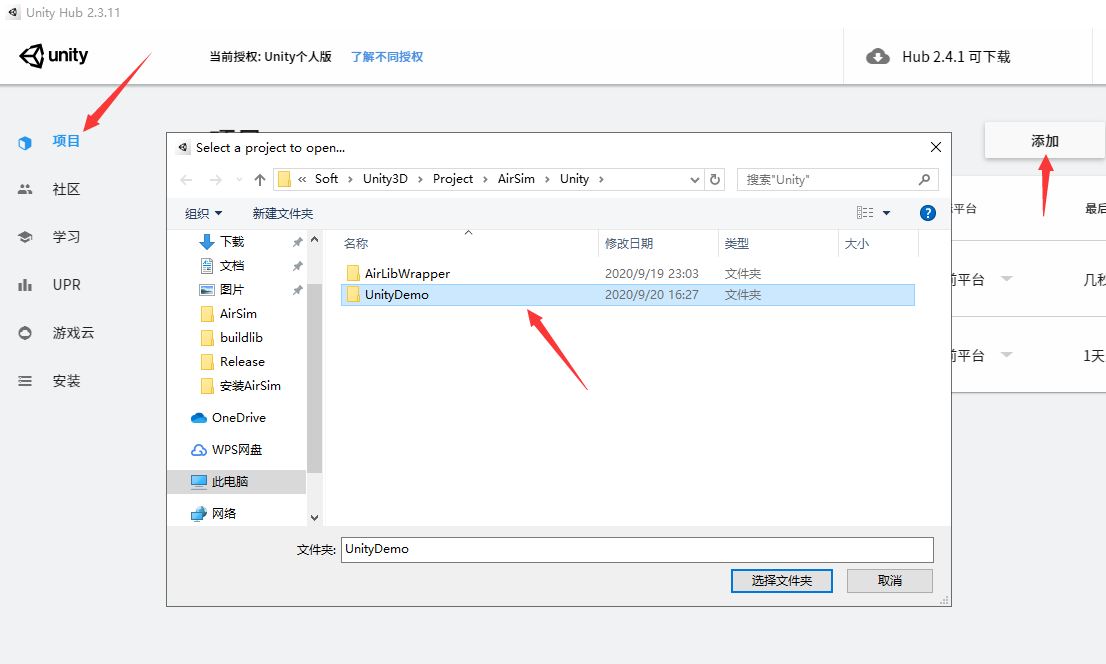Open recent locations dropdown arrow
The height and width of the screenshot is (664, 1106).
pyautogui.click(x=239, y=180)
